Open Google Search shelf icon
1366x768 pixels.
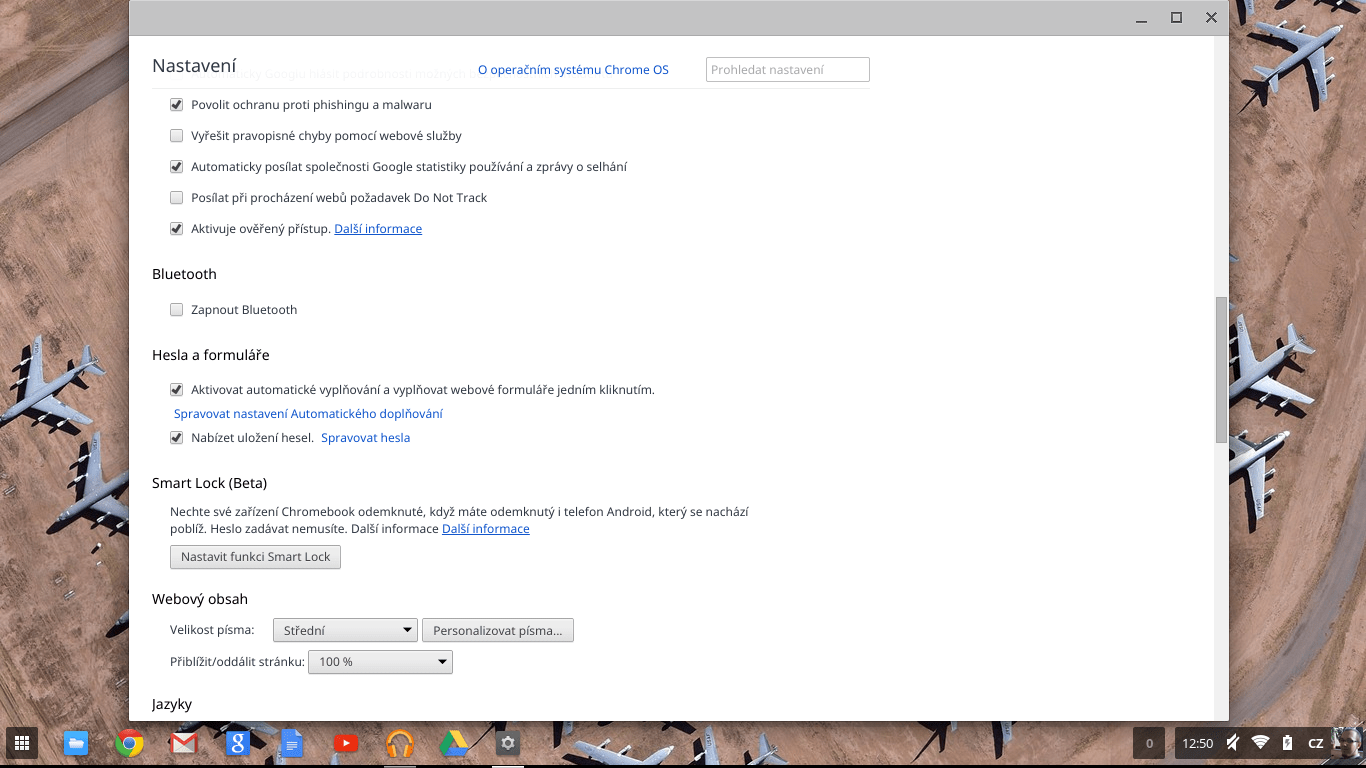(x=237, y=743)
